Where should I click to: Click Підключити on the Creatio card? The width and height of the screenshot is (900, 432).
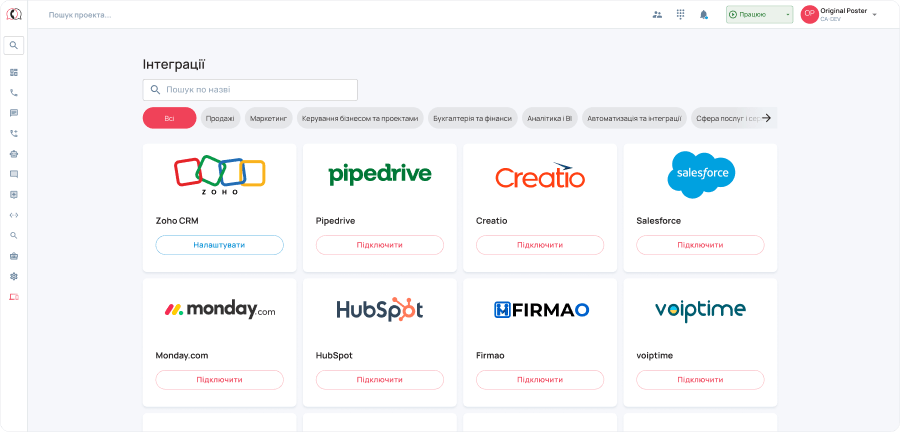(540, 245)
